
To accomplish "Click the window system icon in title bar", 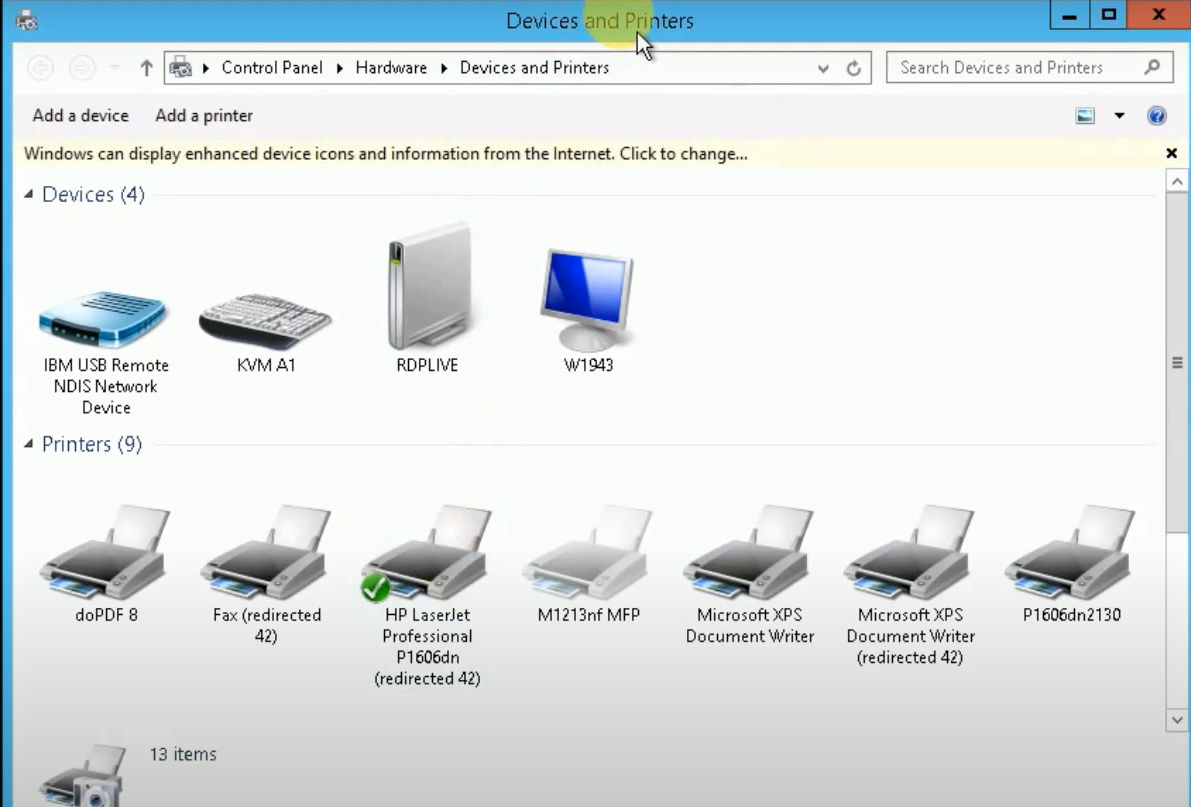I will coord(27,21).
